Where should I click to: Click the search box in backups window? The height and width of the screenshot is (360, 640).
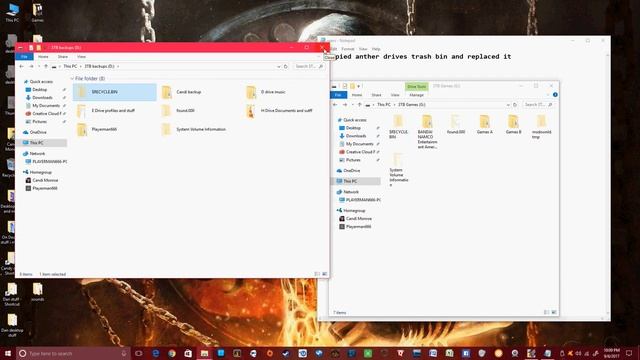[x=309, y=66]
